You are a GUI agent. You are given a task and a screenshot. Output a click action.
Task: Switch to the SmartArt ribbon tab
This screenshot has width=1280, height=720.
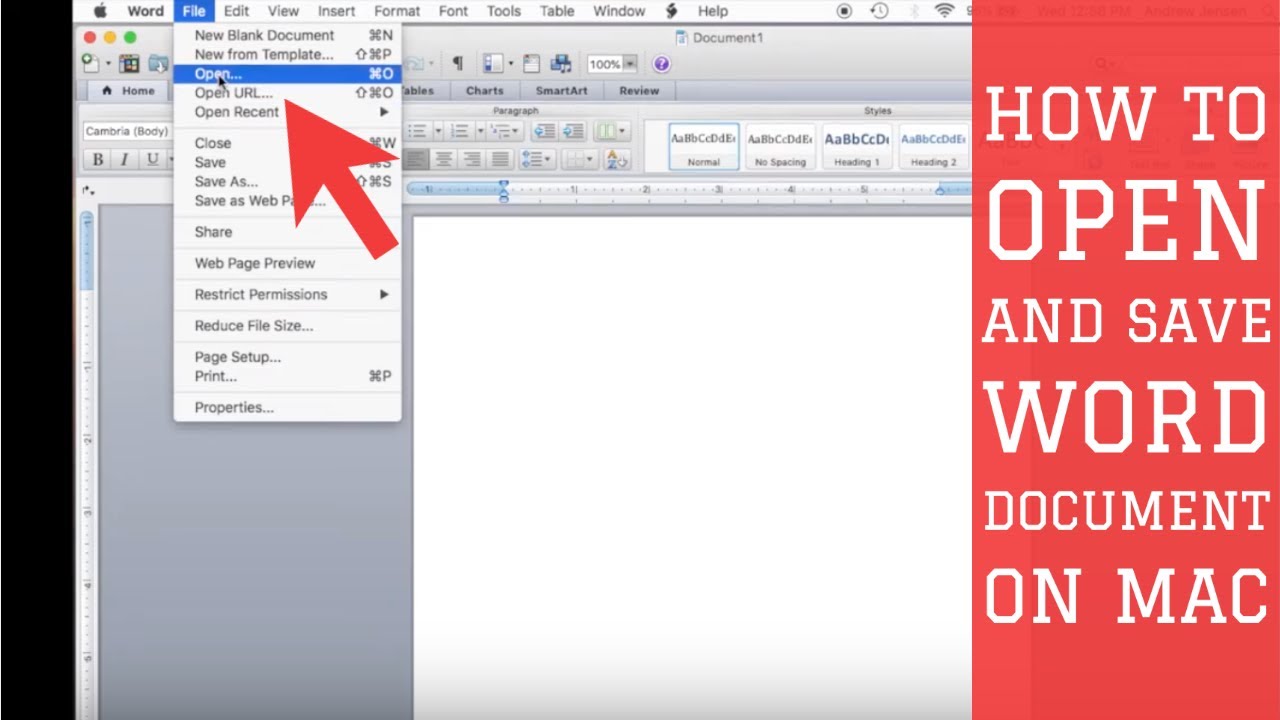click(561, 91)
